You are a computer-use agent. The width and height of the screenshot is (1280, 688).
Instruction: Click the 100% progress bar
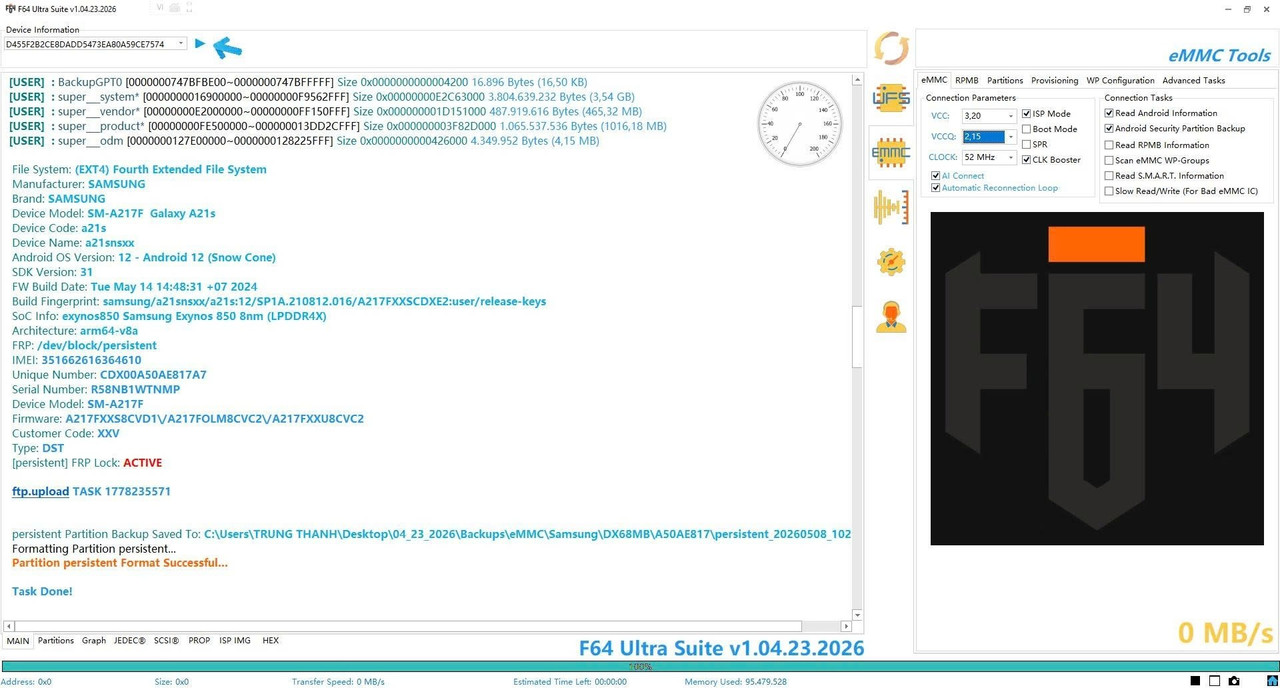pos(639,666)
